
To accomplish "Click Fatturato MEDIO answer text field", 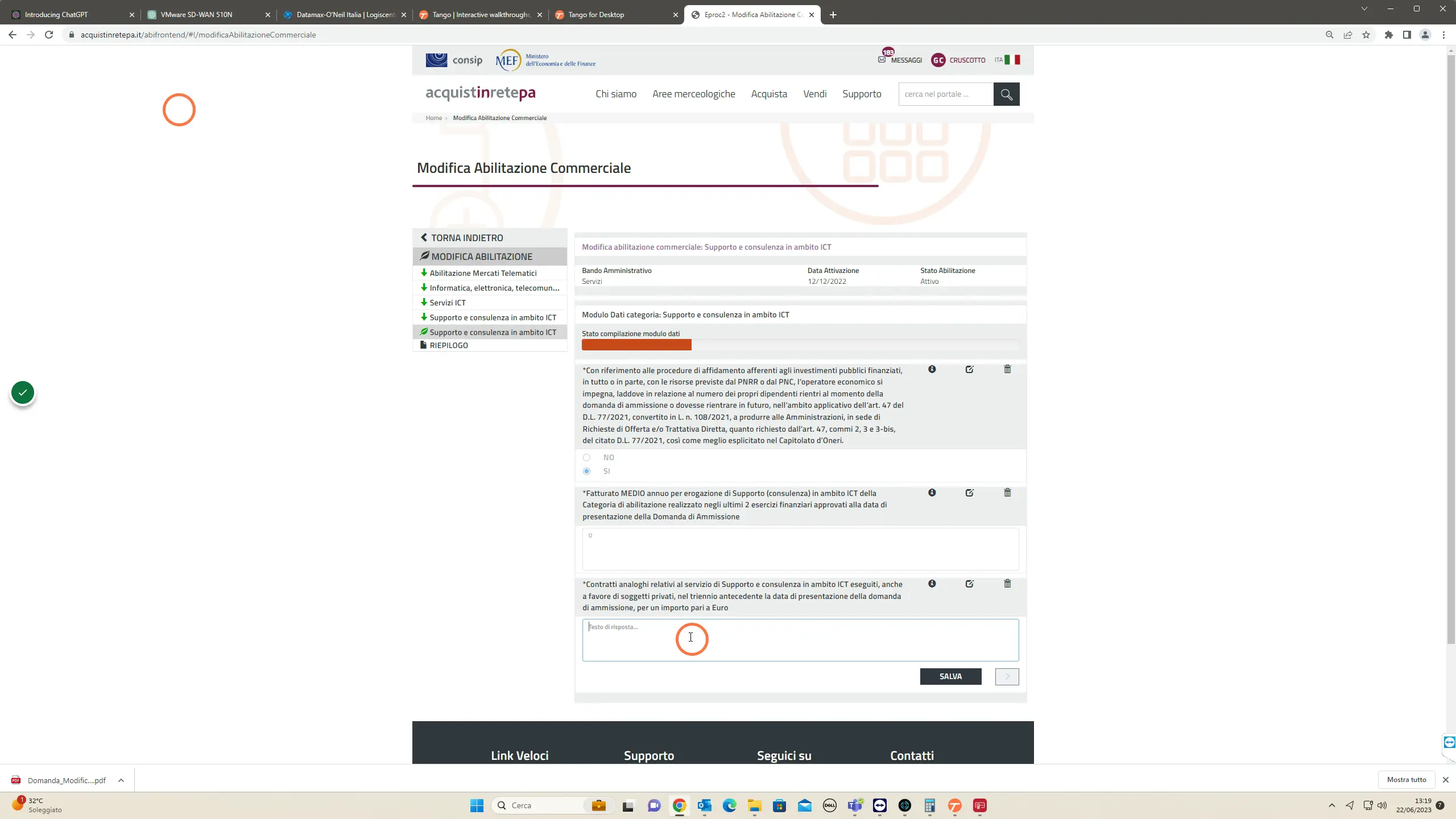I will pos(800,549).
